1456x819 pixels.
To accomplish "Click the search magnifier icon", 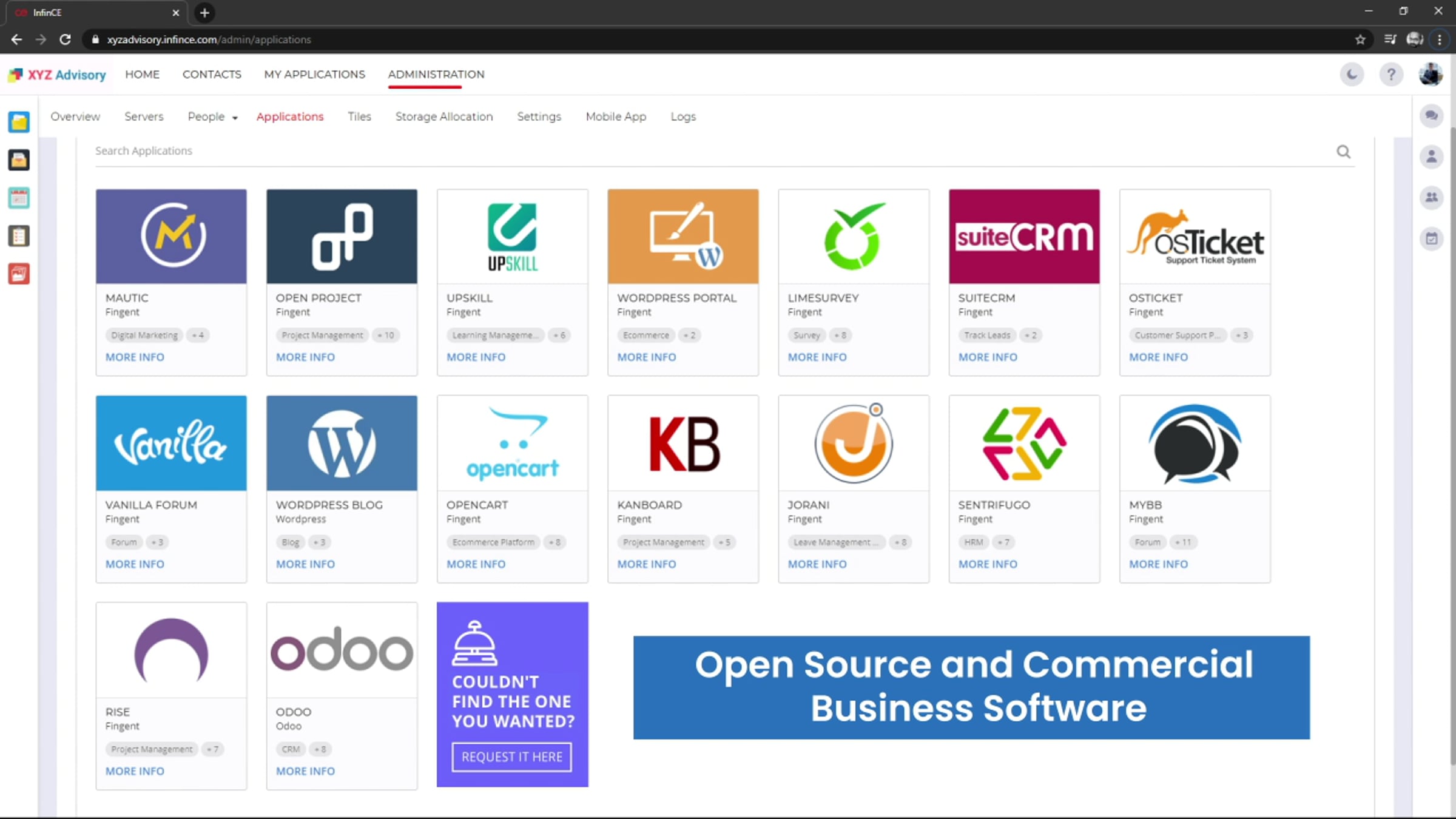I will pyautogui.click(x=1344, y=152).
